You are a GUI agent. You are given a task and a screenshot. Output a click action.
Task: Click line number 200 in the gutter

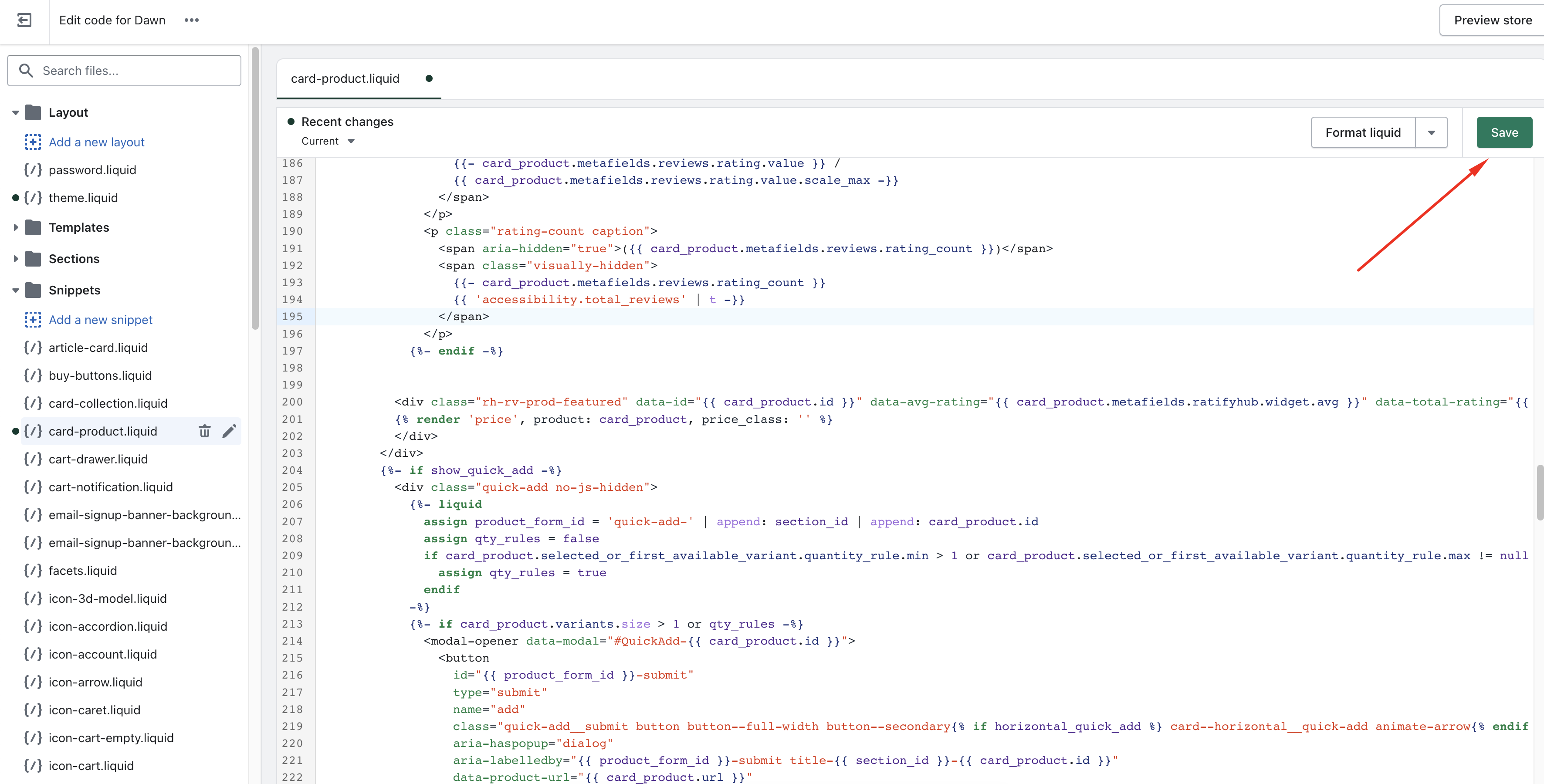coord(292,402)
